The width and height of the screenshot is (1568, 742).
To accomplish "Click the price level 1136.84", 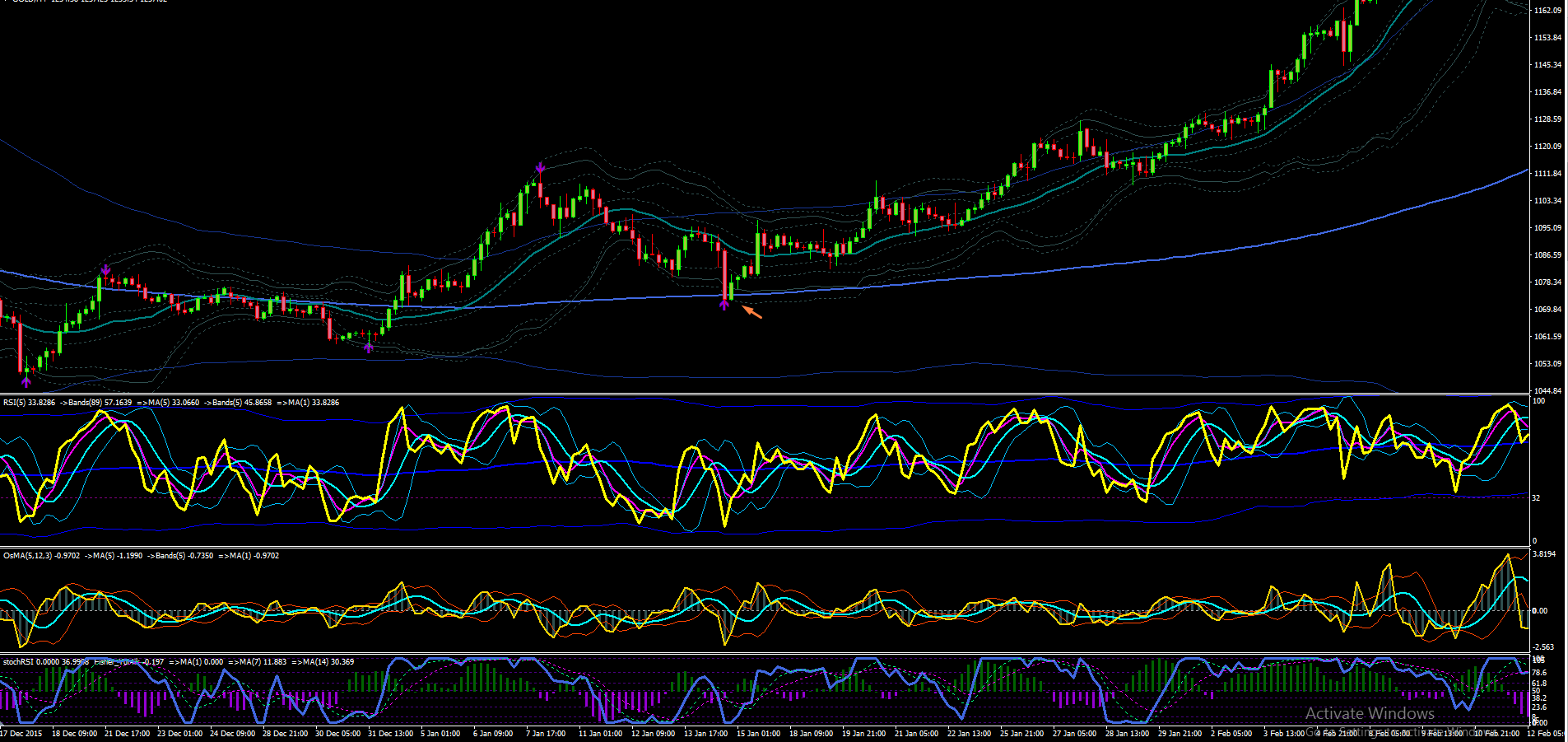I will pos(1547,92).
